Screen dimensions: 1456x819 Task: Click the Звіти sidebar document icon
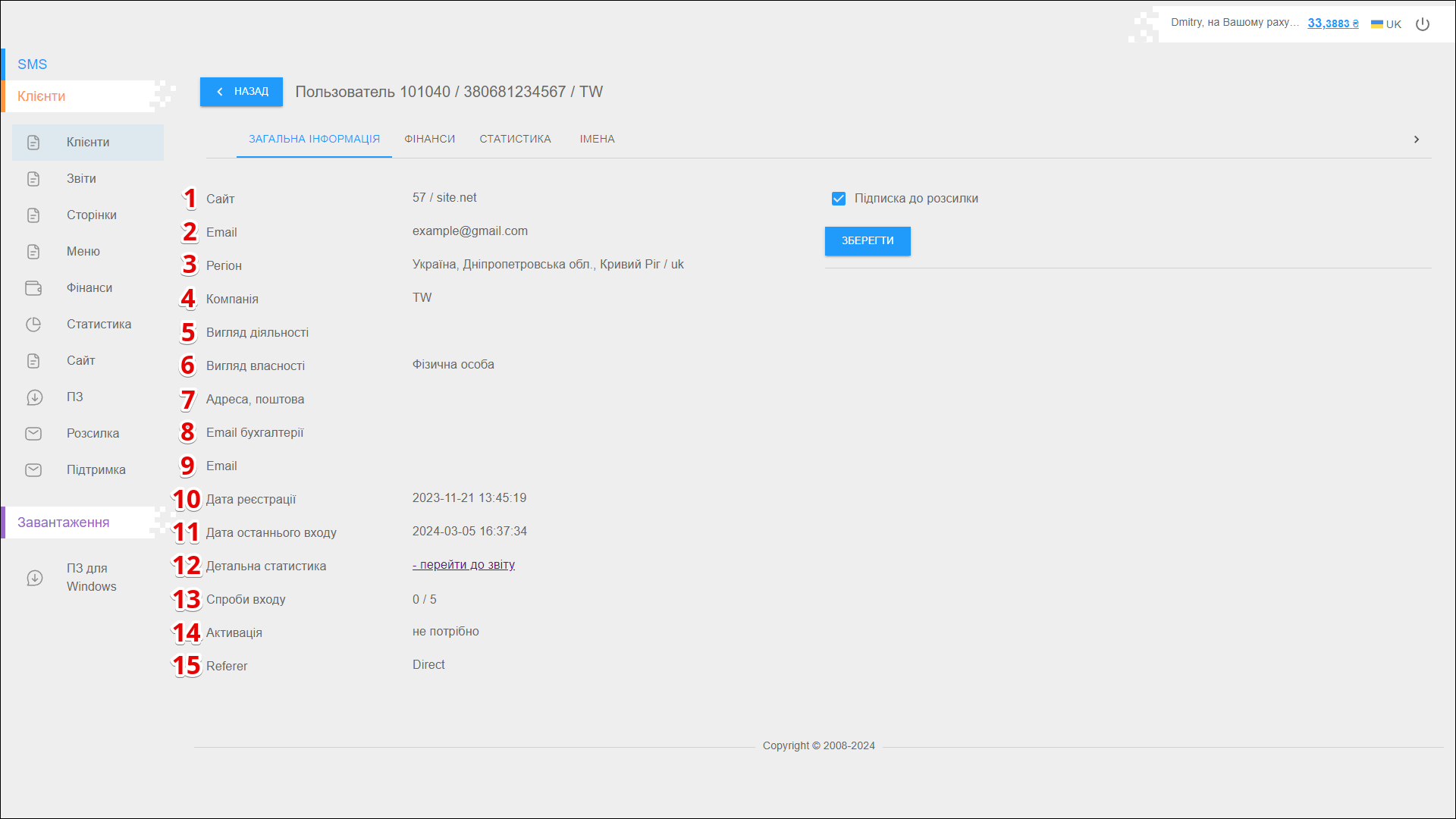[33, 179]
